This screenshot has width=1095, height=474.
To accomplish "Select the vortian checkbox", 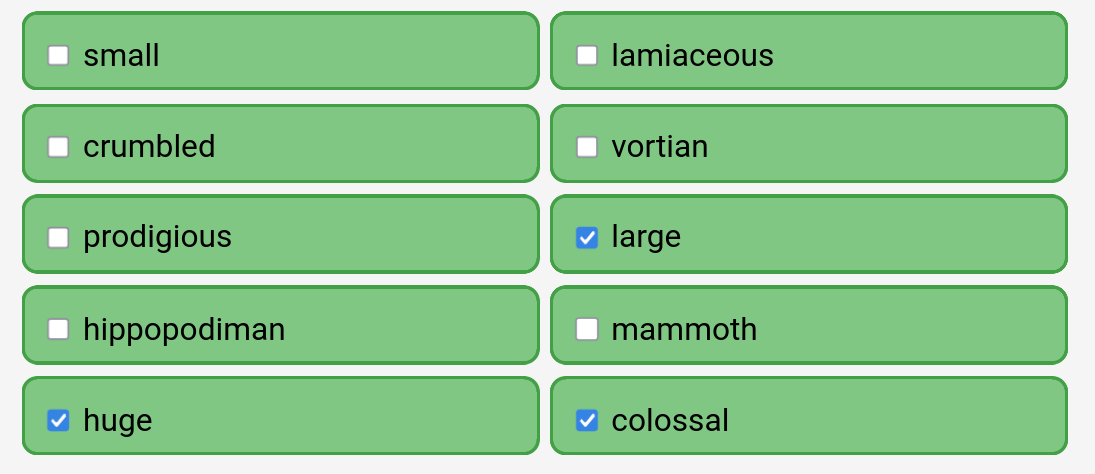I will click(587, 147).
